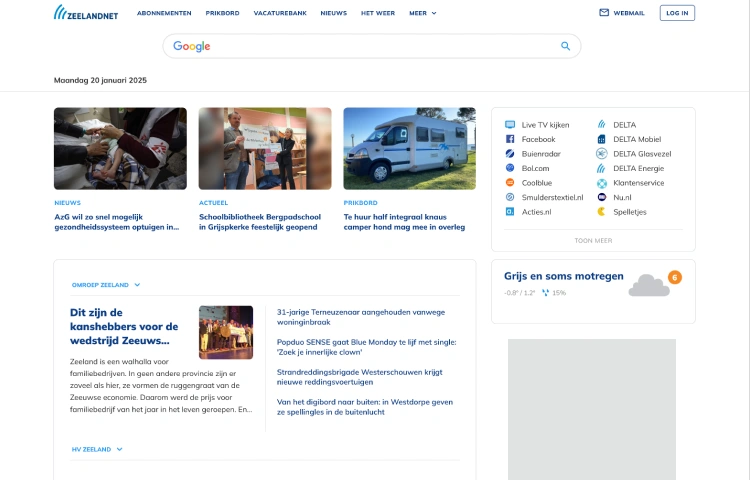Open the Webmail link
Viewport: 750px width, 480px height.
point(629,13)
